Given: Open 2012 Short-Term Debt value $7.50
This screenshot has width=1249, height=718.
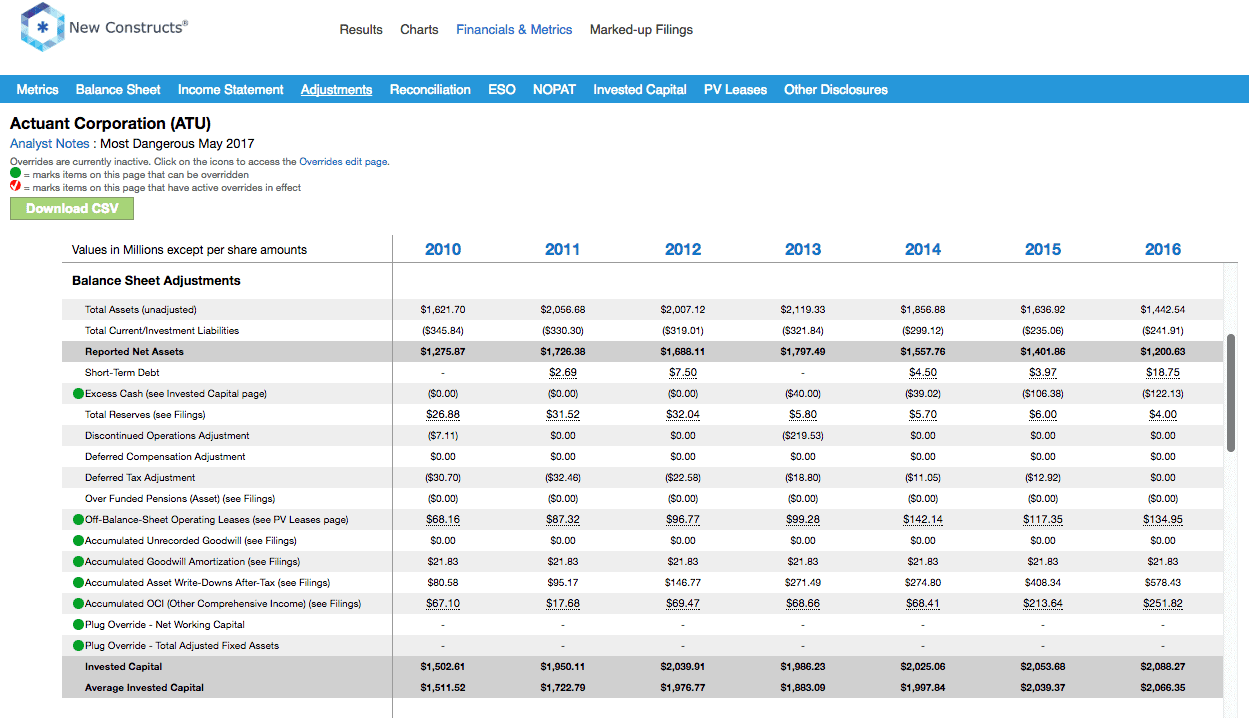Looking at the screenshot, I should tap(683, 373).
